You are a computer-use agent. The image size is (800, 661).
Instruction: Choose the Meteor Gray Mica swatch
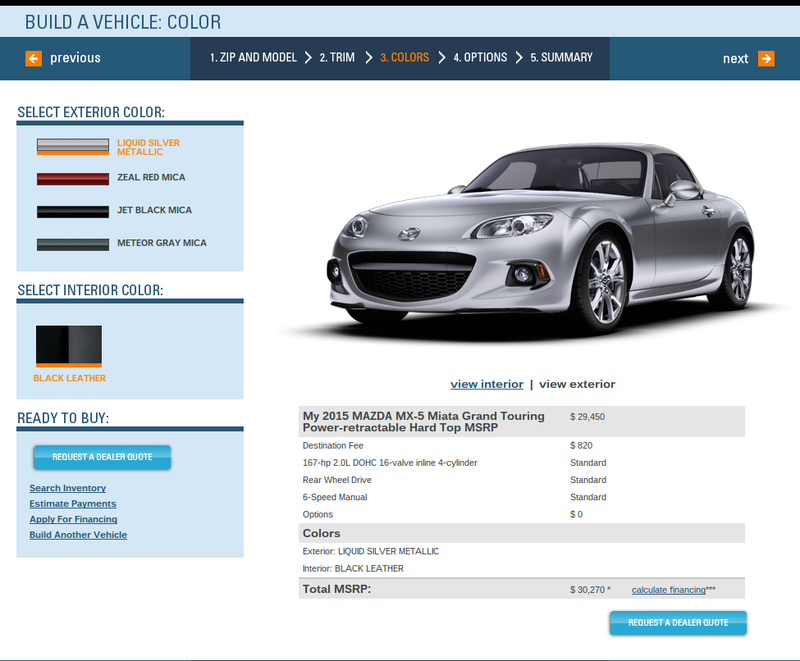(x=73, y=244)
